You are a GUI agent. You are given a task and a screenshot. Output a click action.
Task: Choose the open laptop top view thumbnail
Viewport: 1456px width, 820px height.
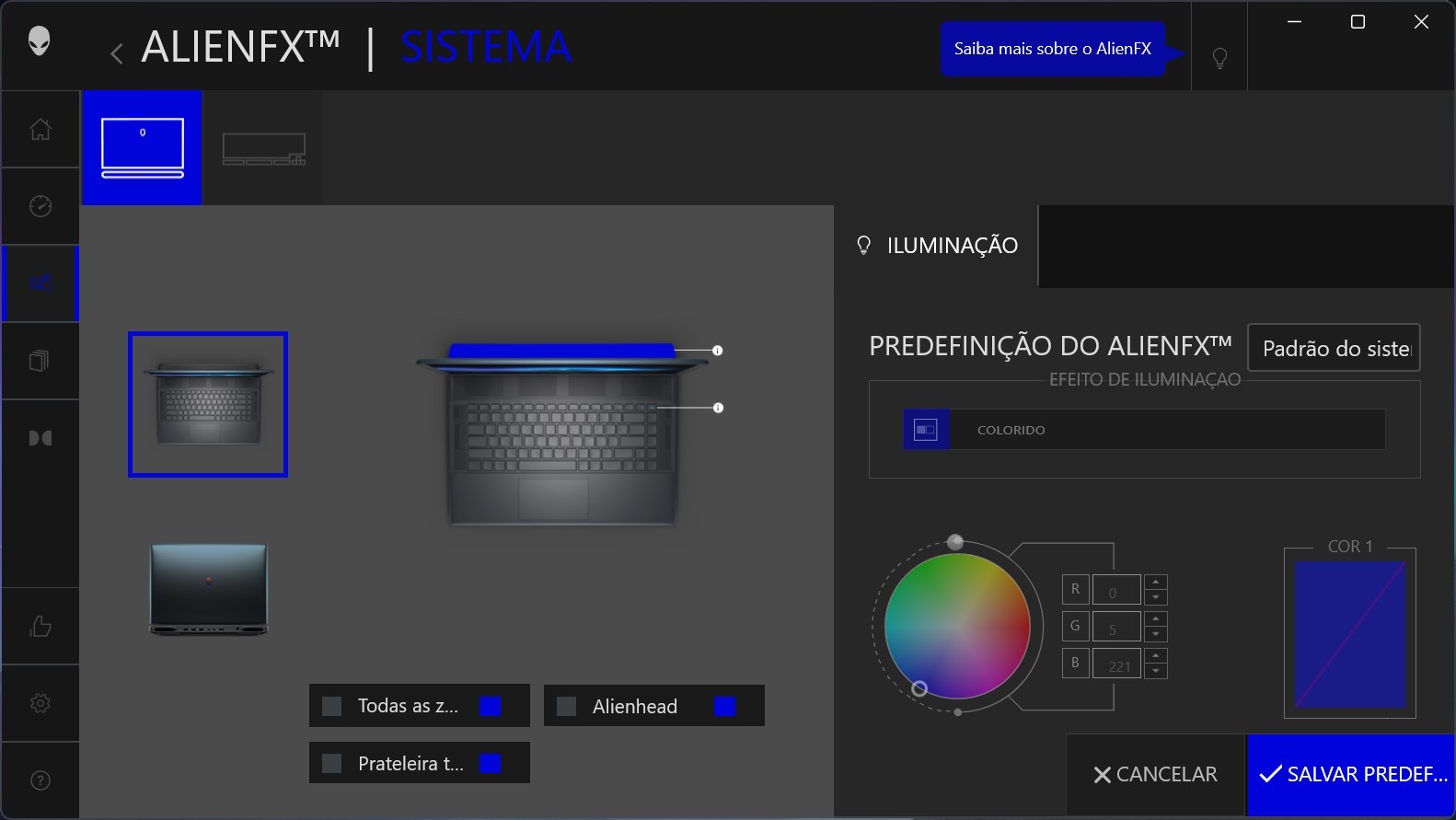[208, 404]
